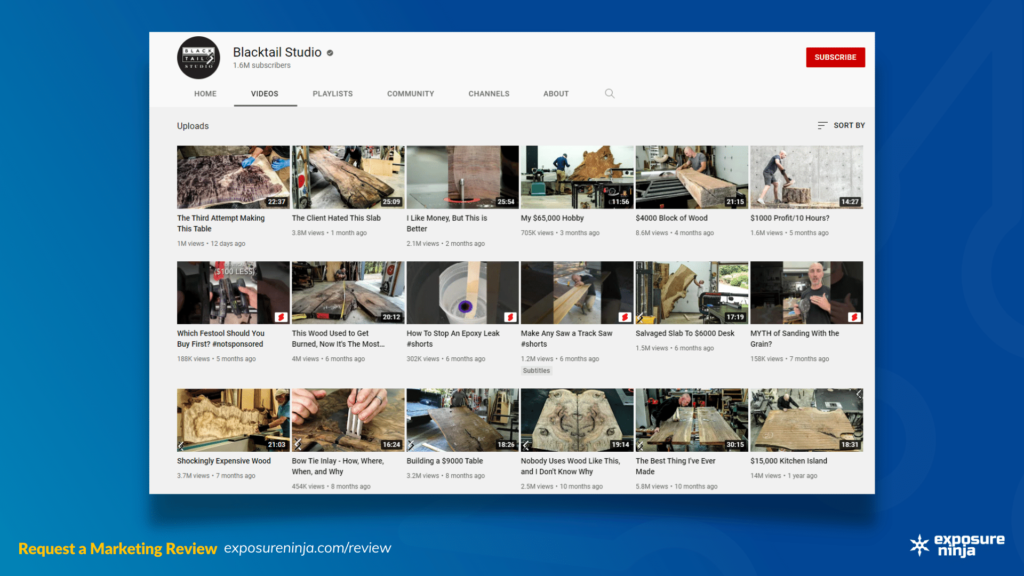Open Which Festool Should You Buy First title
This screenshot has width=1024, height=576.
point(221,338)
